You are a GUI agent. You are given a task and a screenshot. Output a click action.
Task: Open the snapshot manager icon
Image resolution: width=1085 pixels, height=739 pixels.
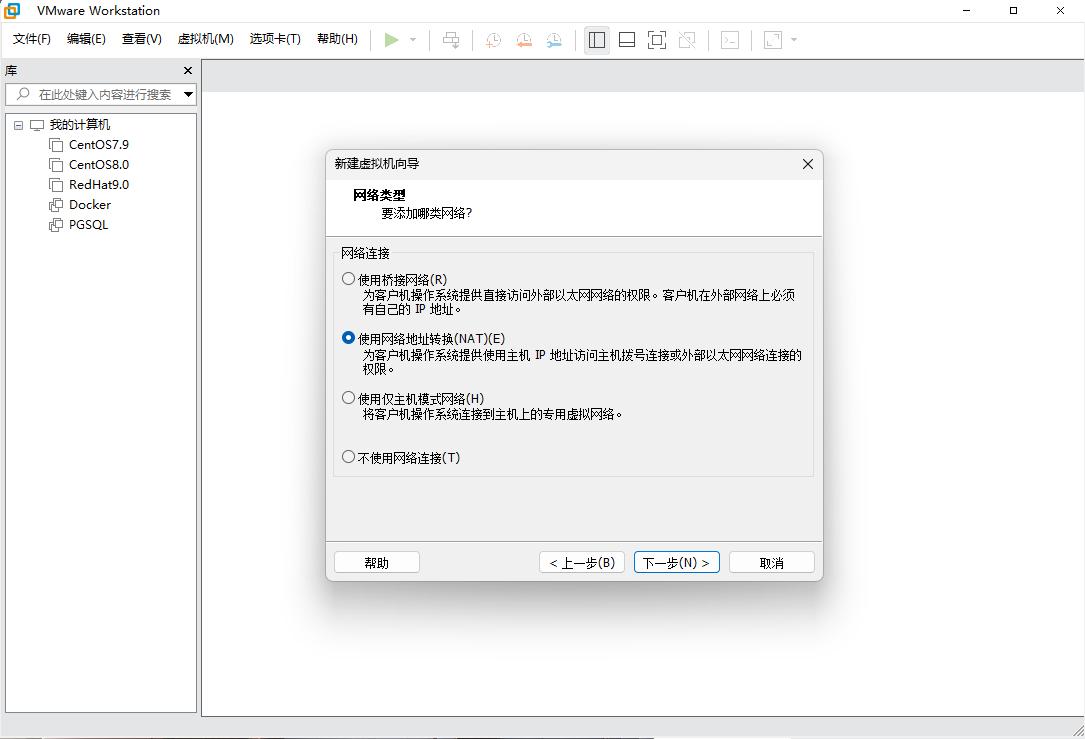(x=554, y=40)
